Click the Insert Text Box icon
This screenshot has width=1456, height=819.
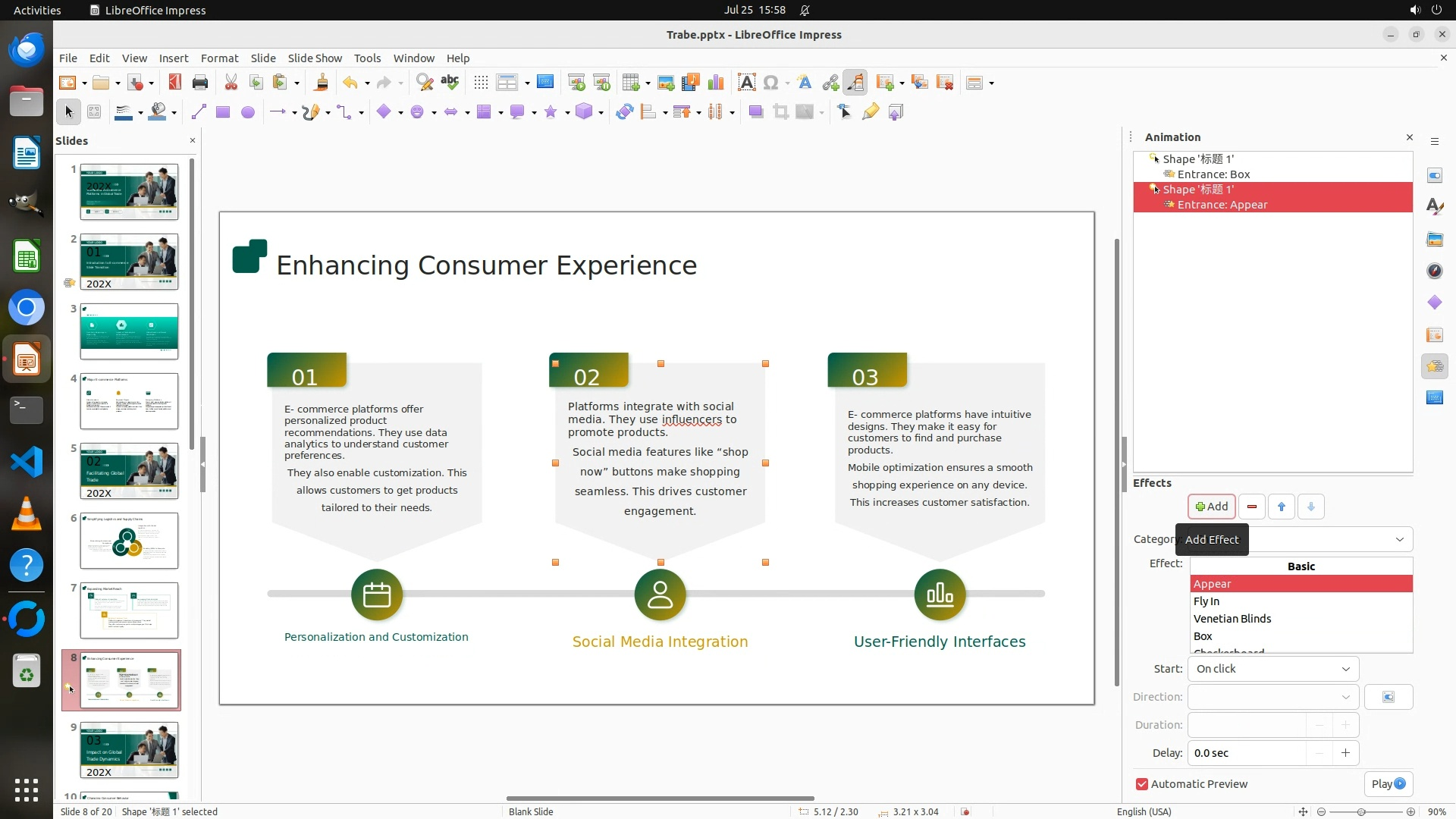click(x=746, y=83)
